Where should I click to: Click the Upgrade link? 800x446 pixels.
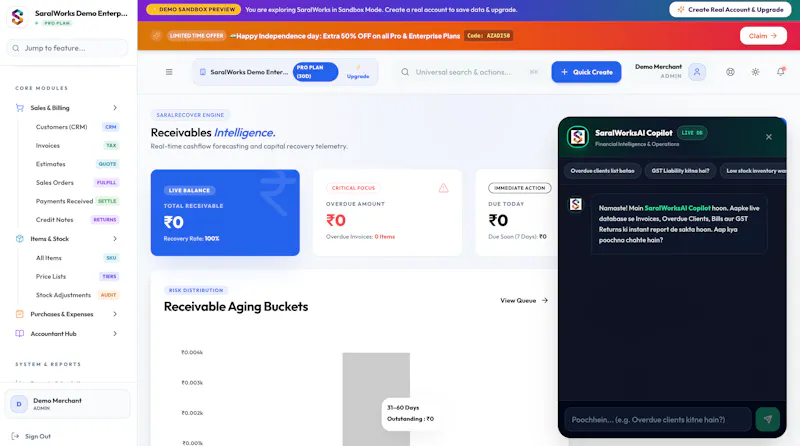[358, 72]
